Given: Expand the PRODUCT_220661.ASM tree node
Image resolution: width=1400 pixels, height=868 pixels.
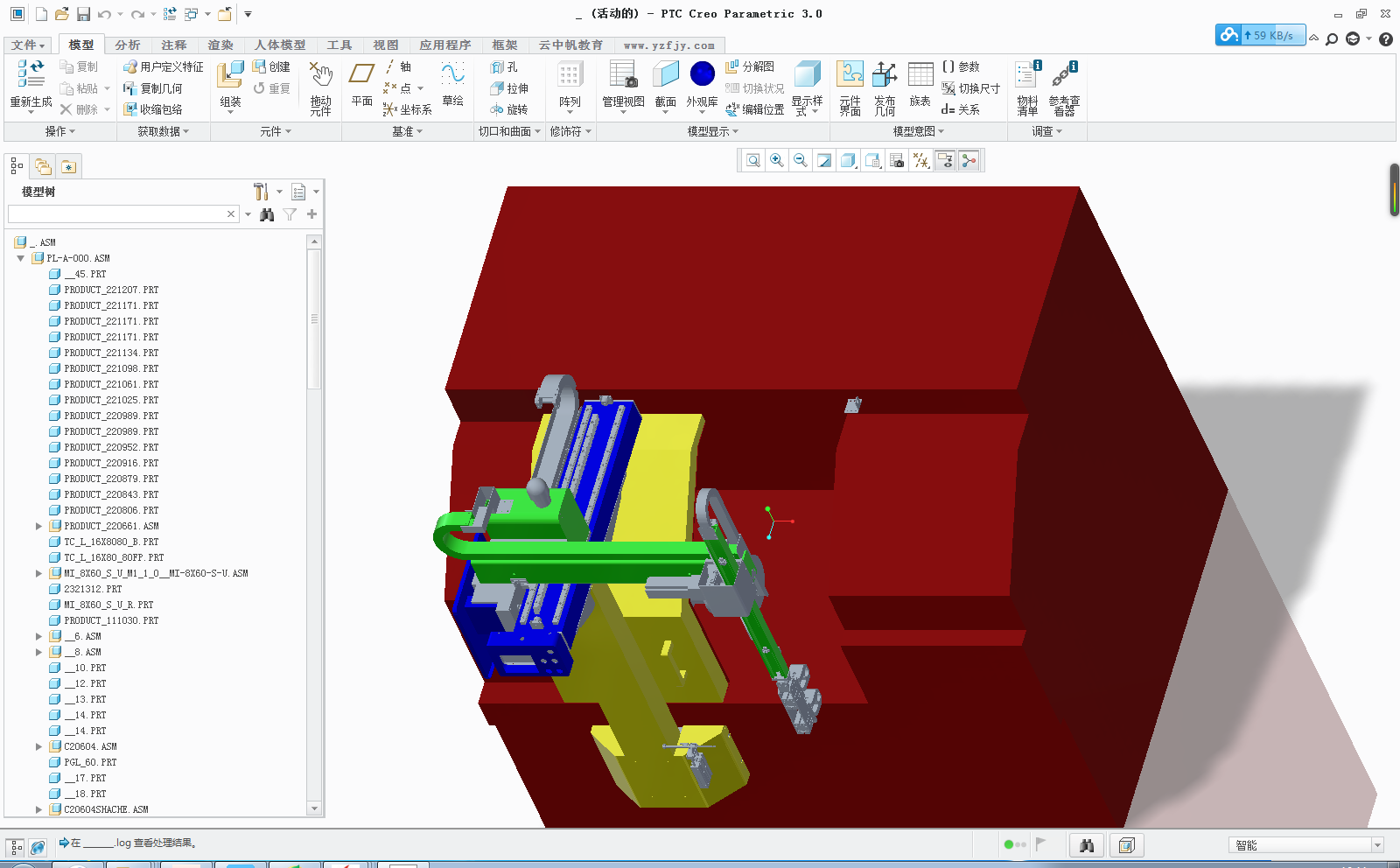Looking at the screenshot, I should coord(38,526).
